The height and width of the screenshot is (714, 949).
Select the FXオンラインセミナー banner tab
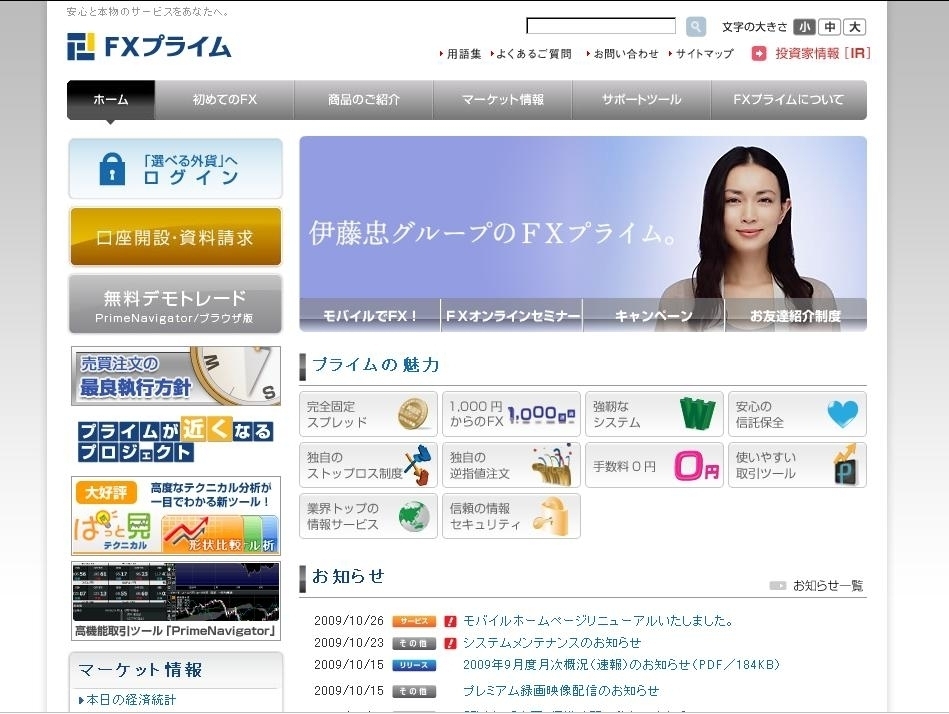tap(512, 315)
